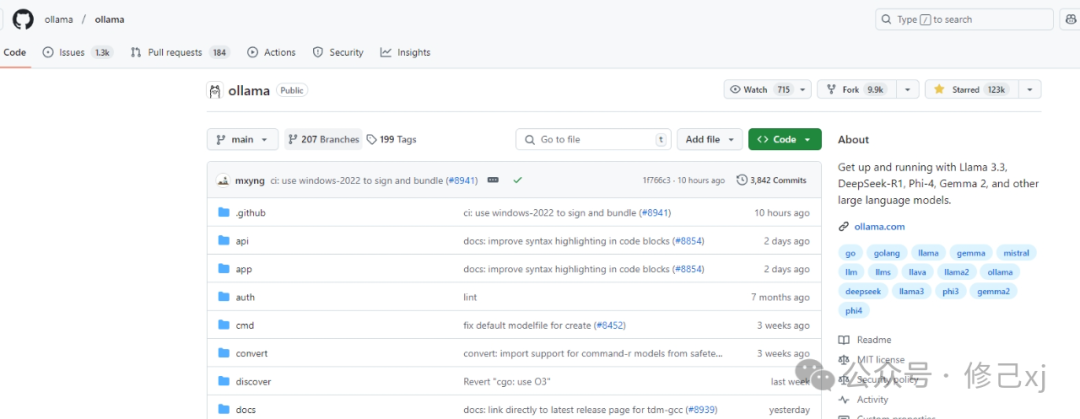Open 'Revert "cgo: use O3"' commit message
1080x419 pixels.
pyautogui.click(x=507, y=381)
